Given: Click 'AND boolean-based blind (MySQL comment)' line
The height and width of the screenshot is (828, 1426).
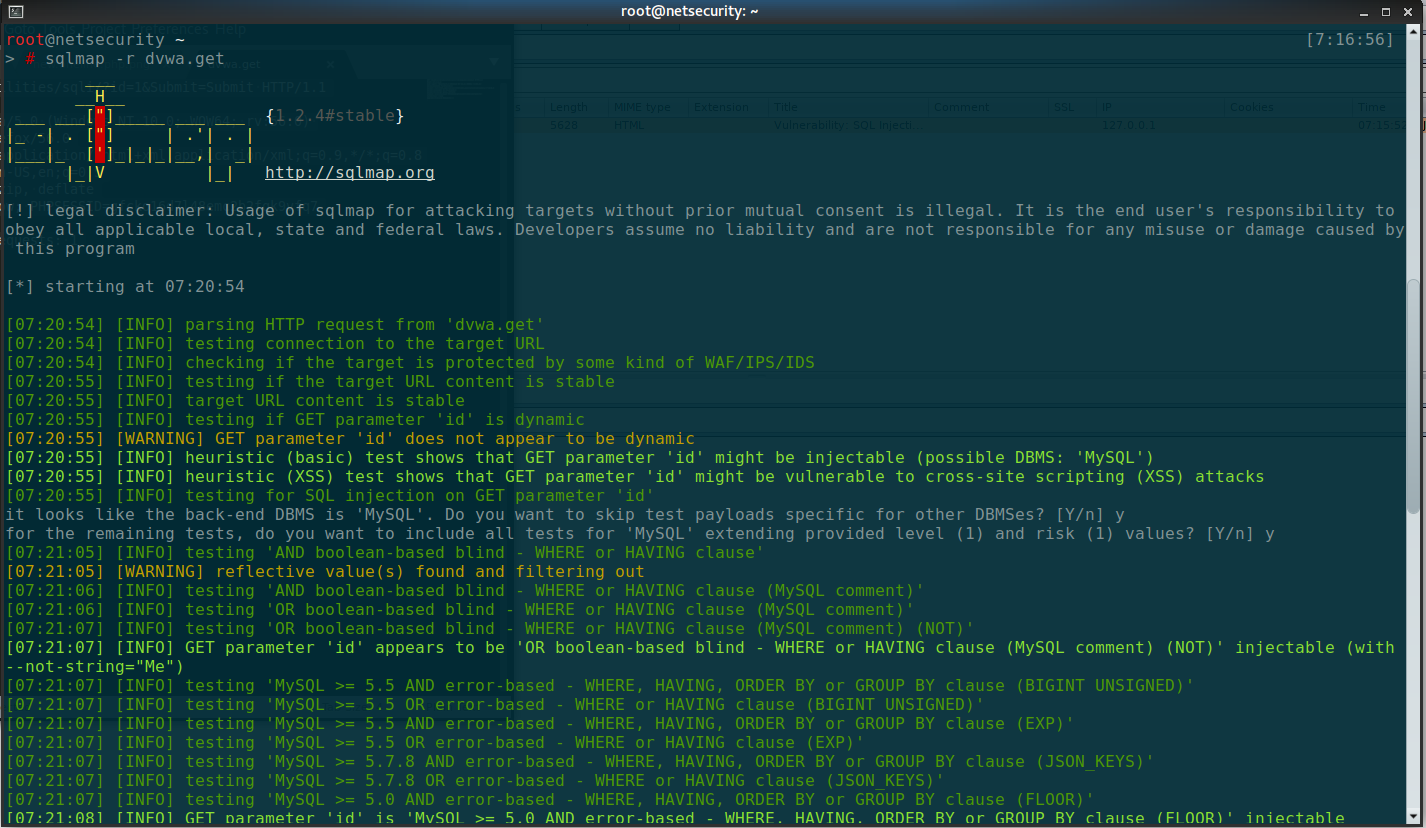Looking at the screenshot, I should (465, 591).
